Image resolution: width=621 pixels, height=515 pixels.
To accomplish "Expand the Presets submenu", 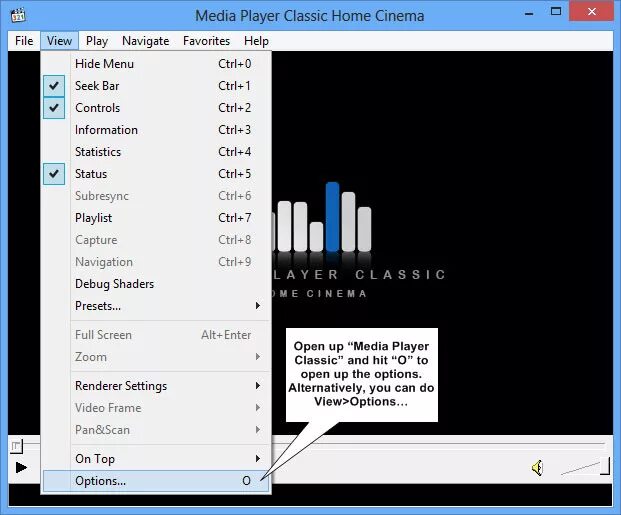I will pos(156,306).
